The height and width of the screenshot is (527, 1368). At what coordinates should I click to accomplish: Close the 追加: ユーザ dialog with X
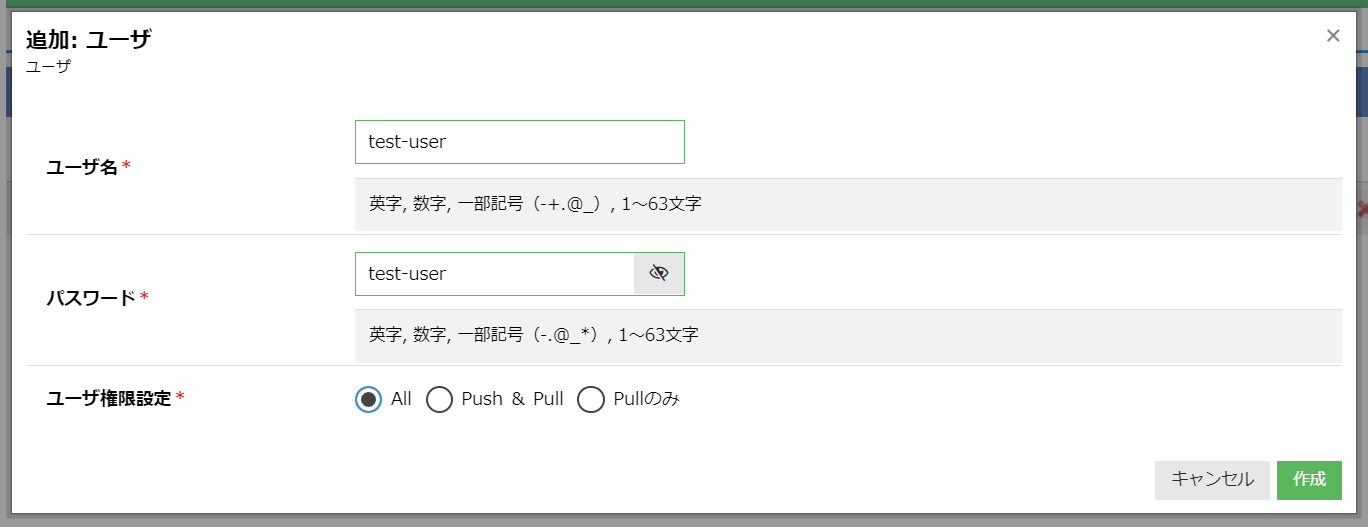pyautogui.click(x=1333, y=36)
